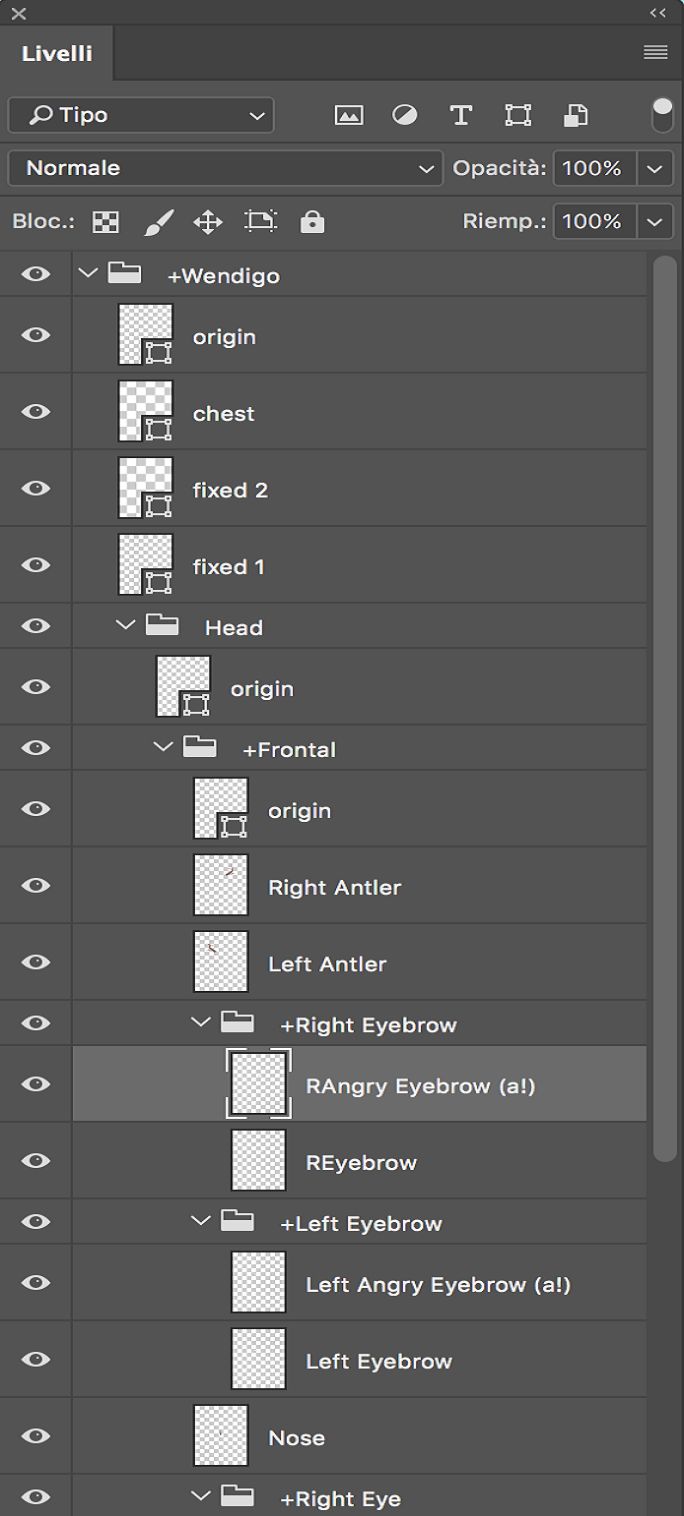Open the Livelli panel menu
Screen dimensions: 684x1516
click(655, 52)
